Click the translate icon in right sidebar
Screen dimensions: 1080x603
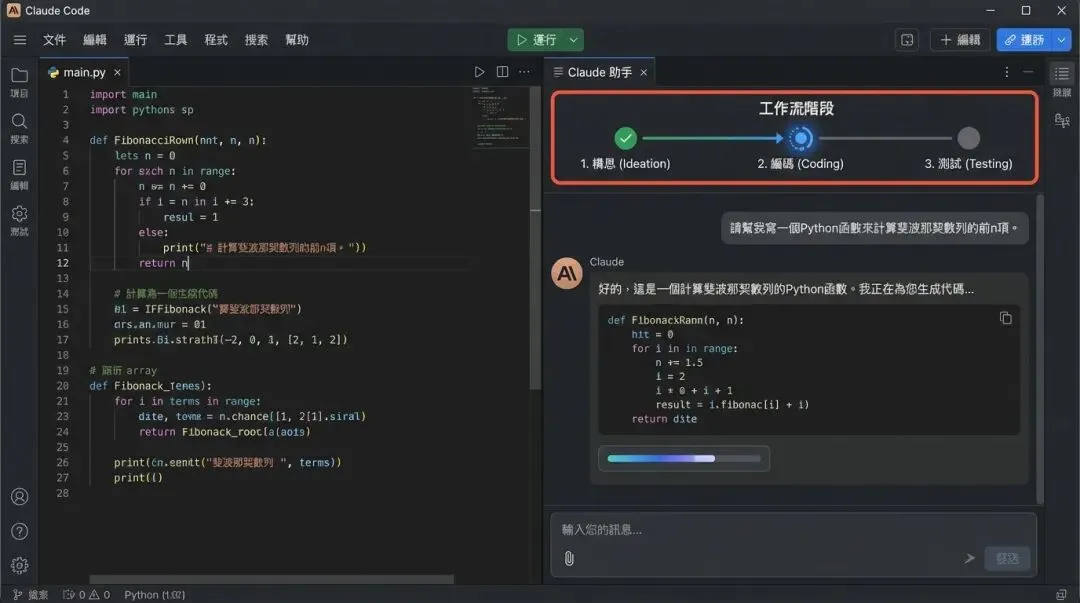(x=1061, y=121)
